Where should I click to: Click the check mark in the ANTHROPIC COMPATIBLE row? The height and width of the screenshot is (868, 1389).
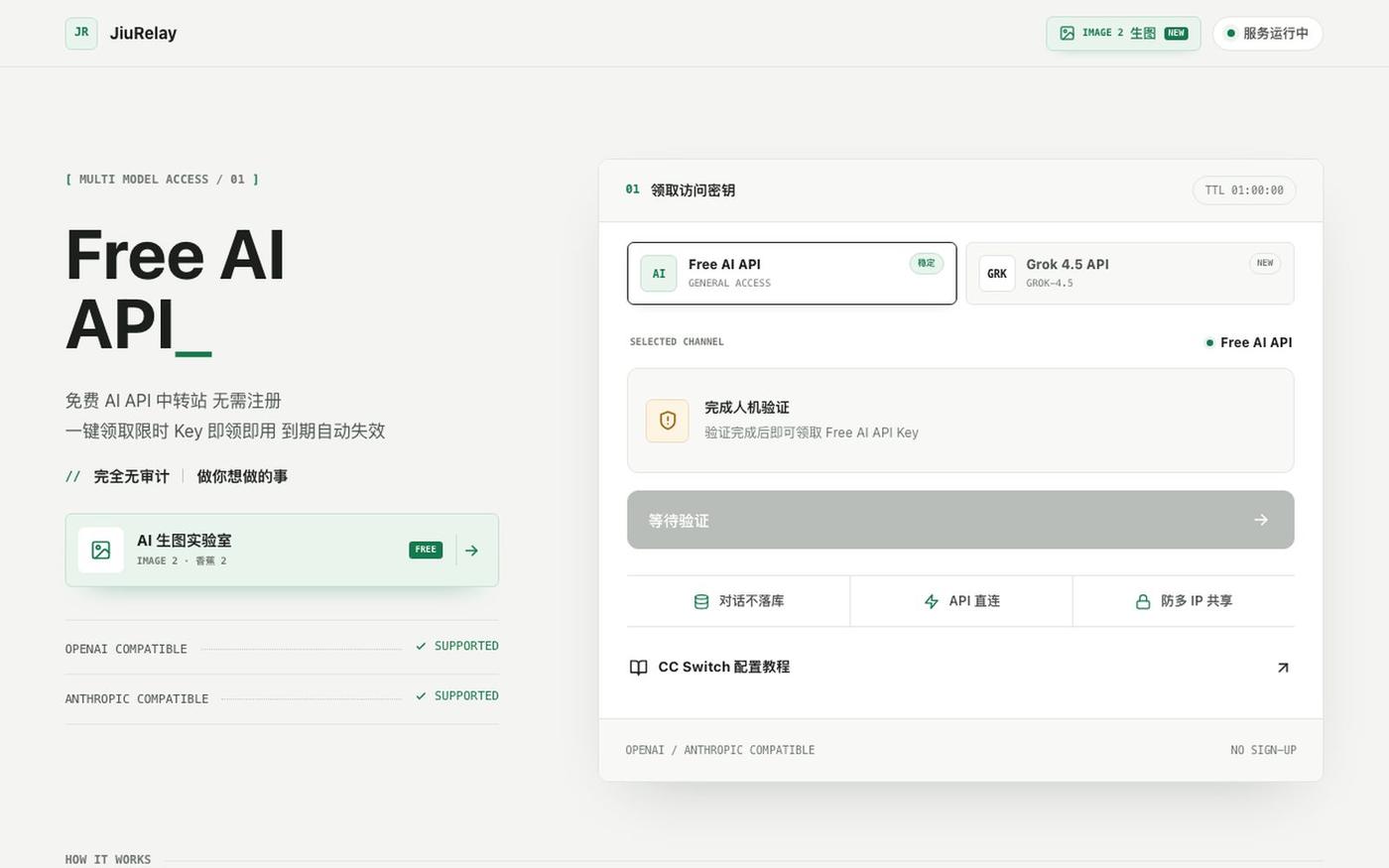[x=421, y=695]
